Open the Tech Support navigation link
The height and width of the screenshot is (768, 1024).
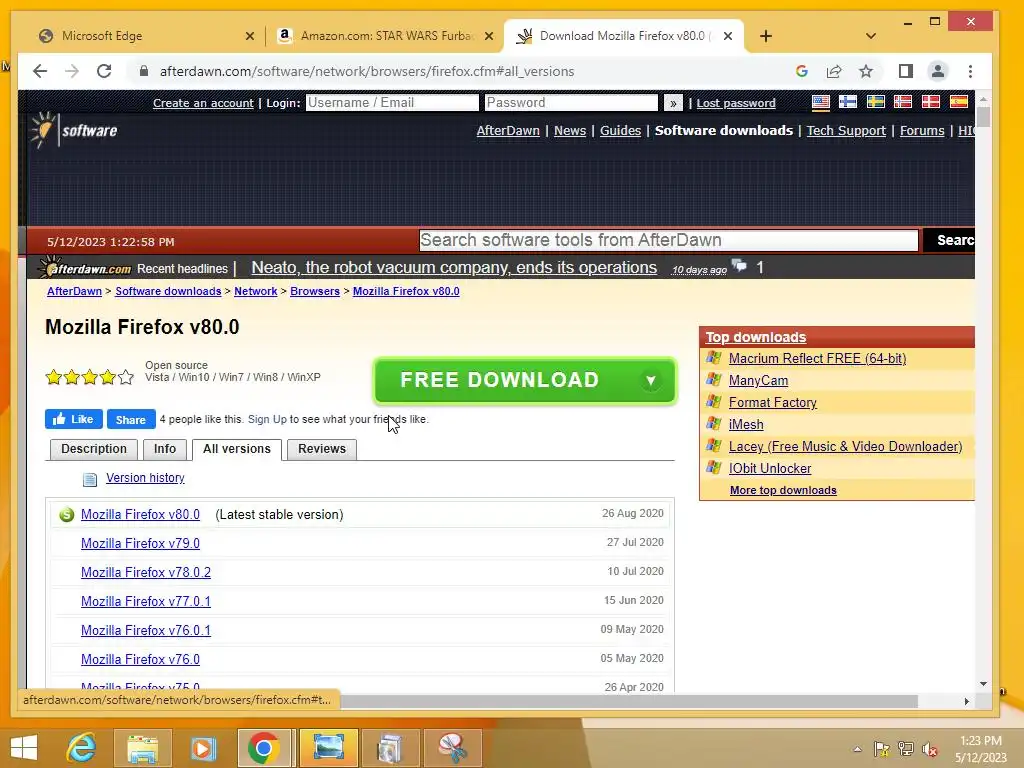846,131
